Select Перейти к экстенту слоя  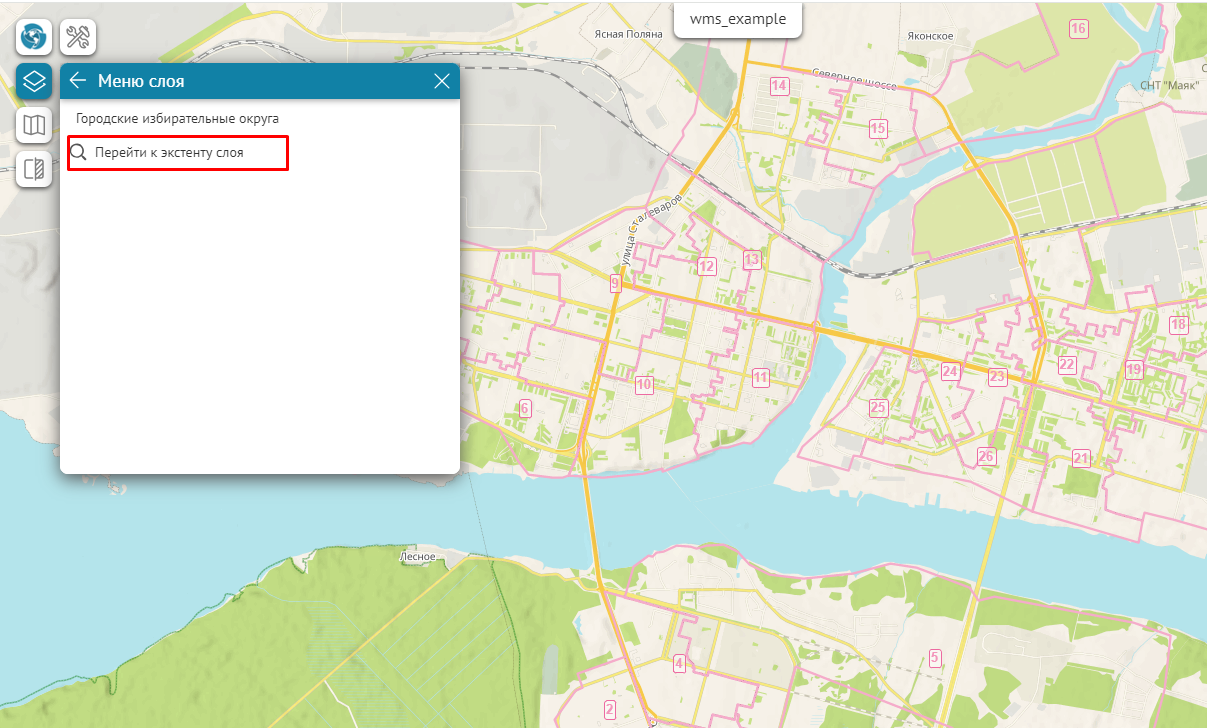[169, 153]
